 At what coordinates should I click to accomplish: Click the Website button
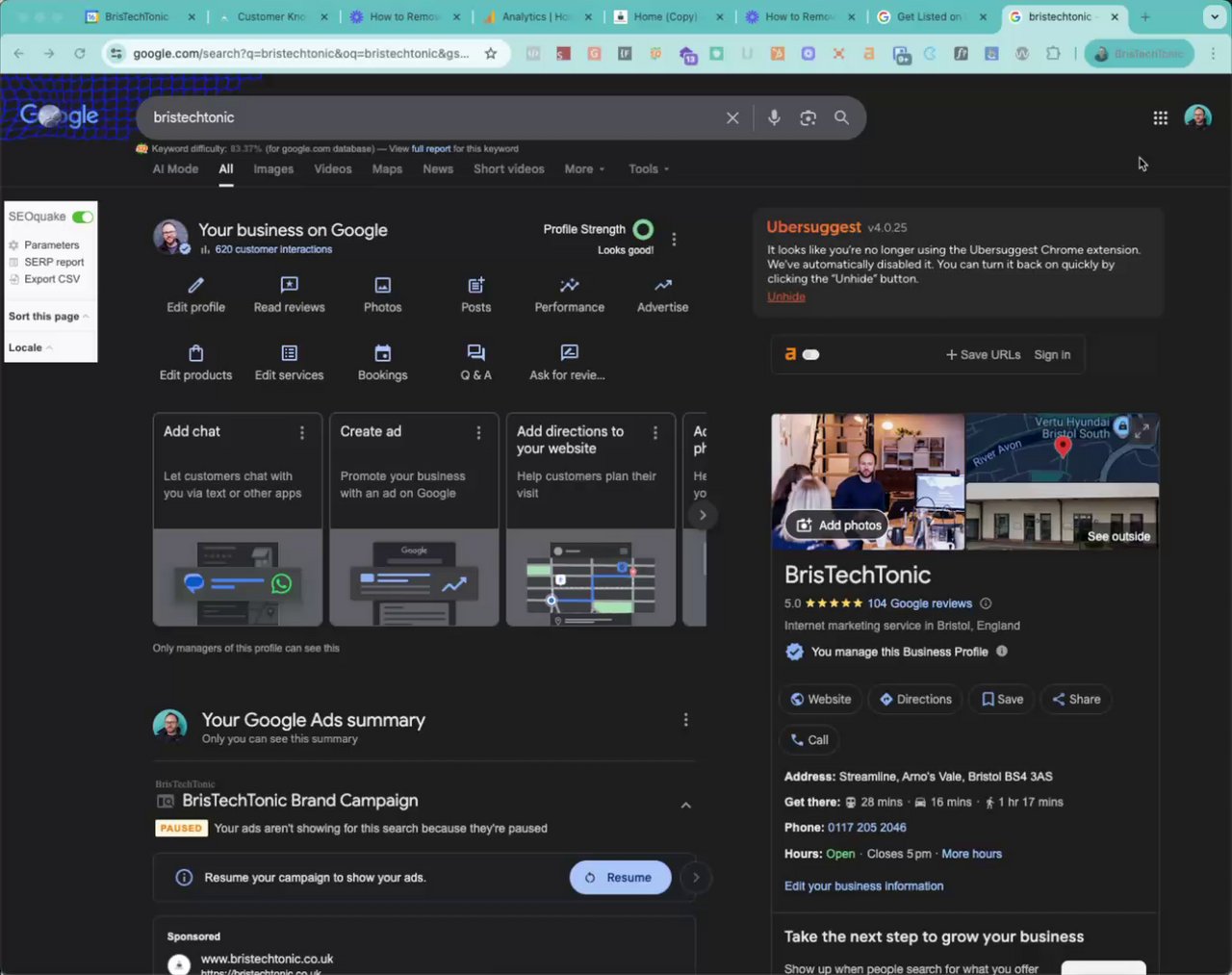click(x=821, y=700)
